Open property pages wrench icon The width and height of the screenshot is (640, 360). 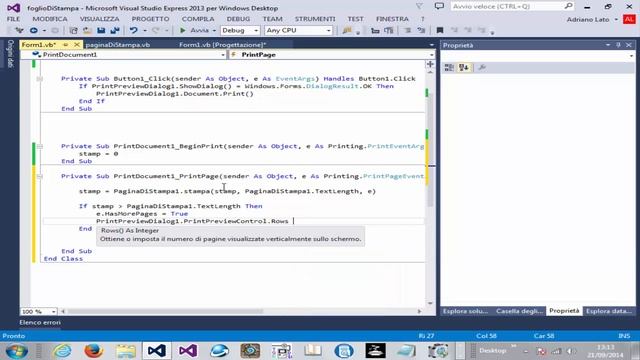(482, 68)
